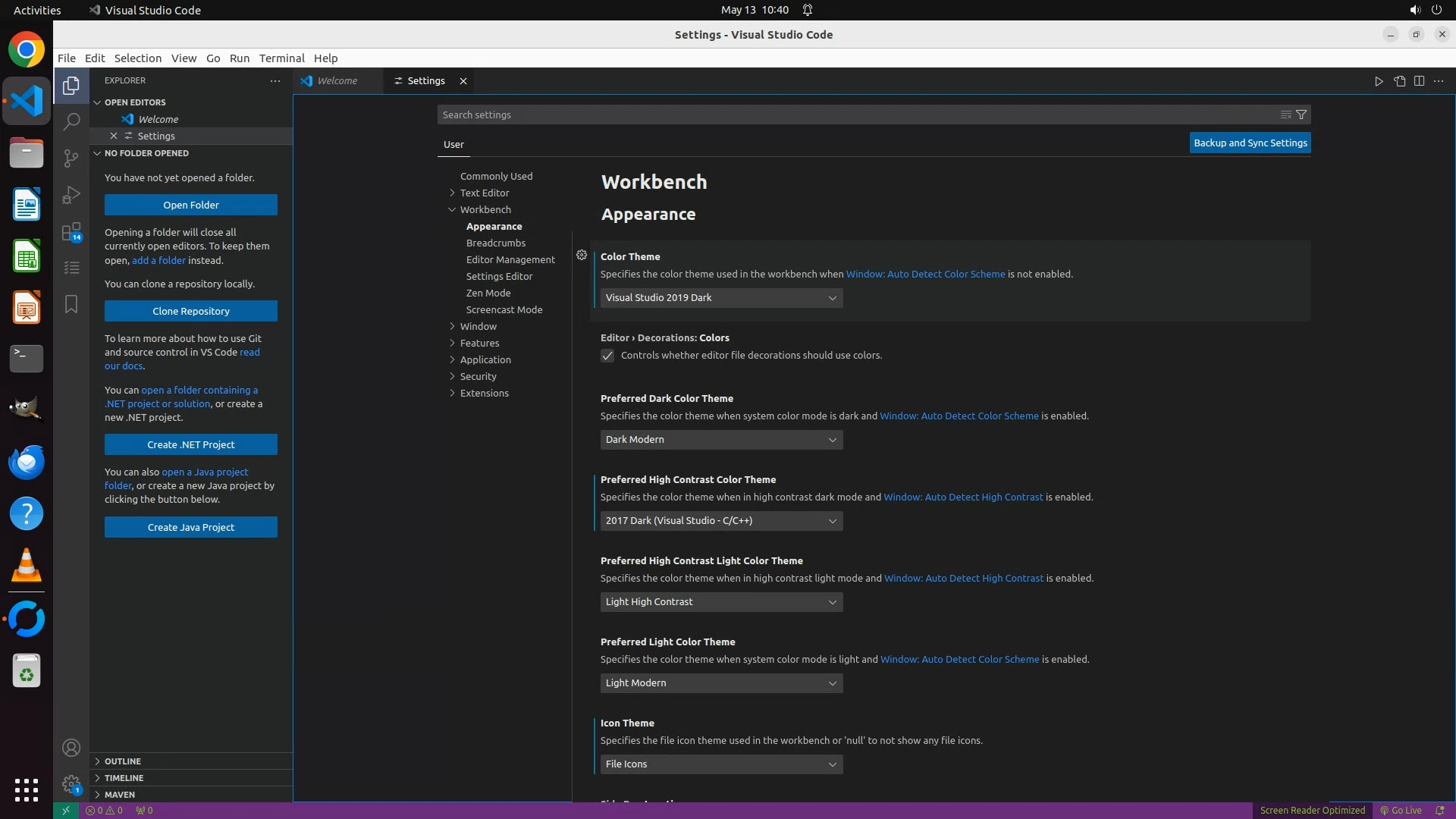Open the Run and Debug view
This screenshot has width=1456, height=819.
71,195
